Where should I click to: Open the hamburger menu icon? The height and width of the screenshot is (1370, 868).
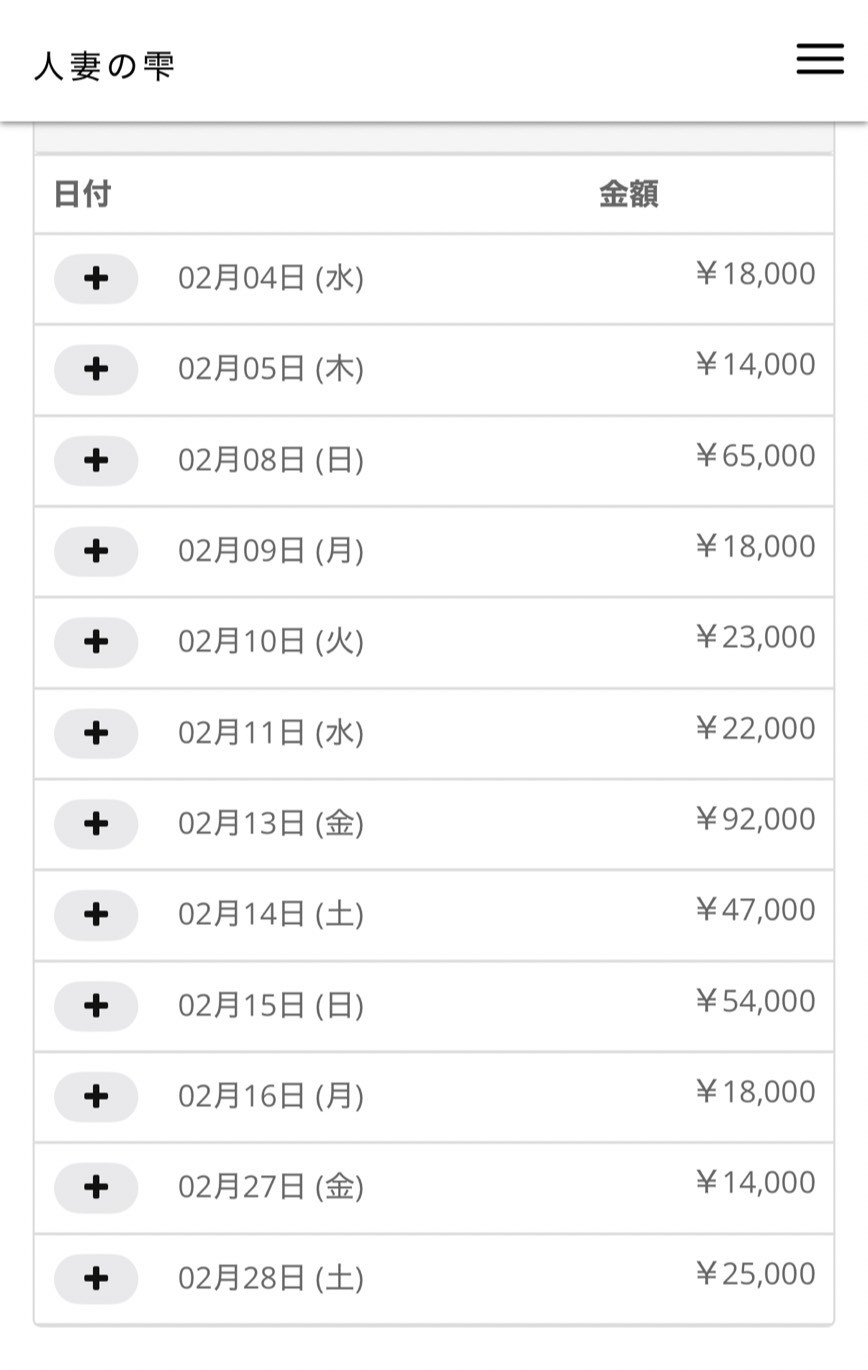(x=819, y=59)
